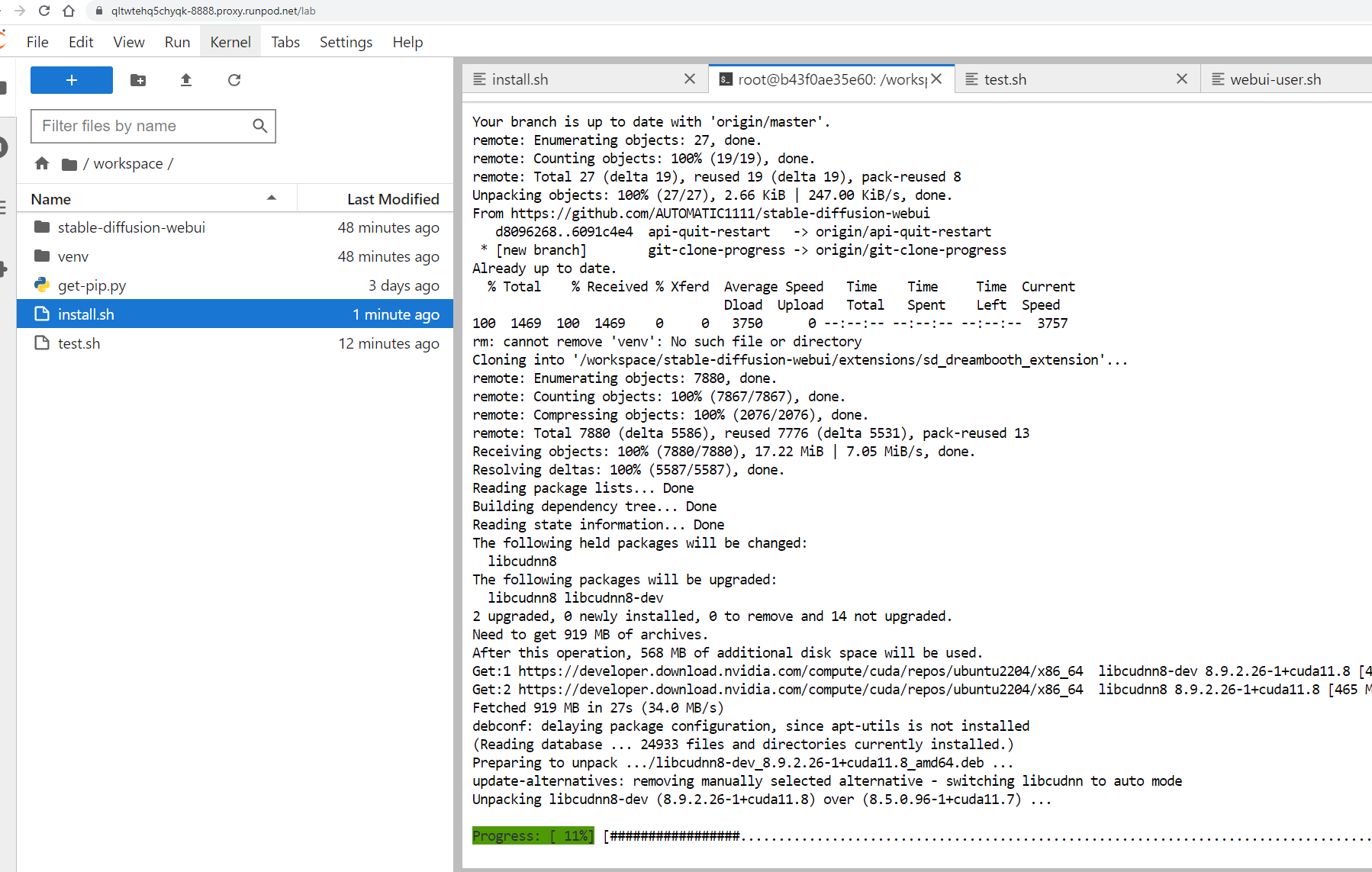
Task: Open a new launcher with the blue plus button
Action: click(71, 80)
